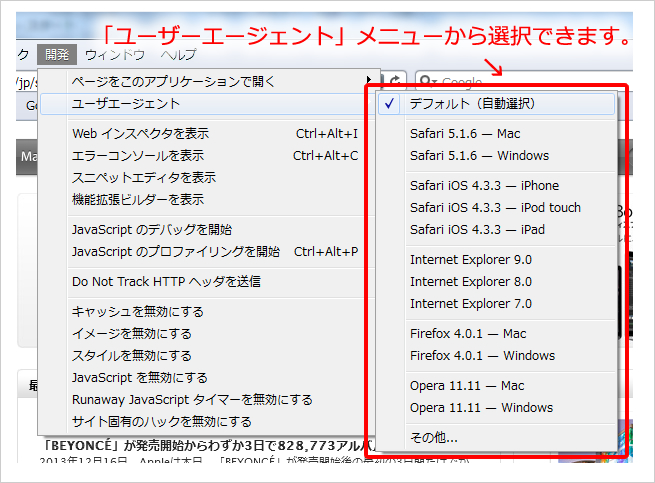Select Firefox 4.0.1 — Windows user agent
The width and height of the screenshot is (655, 483).
[481, 355]
